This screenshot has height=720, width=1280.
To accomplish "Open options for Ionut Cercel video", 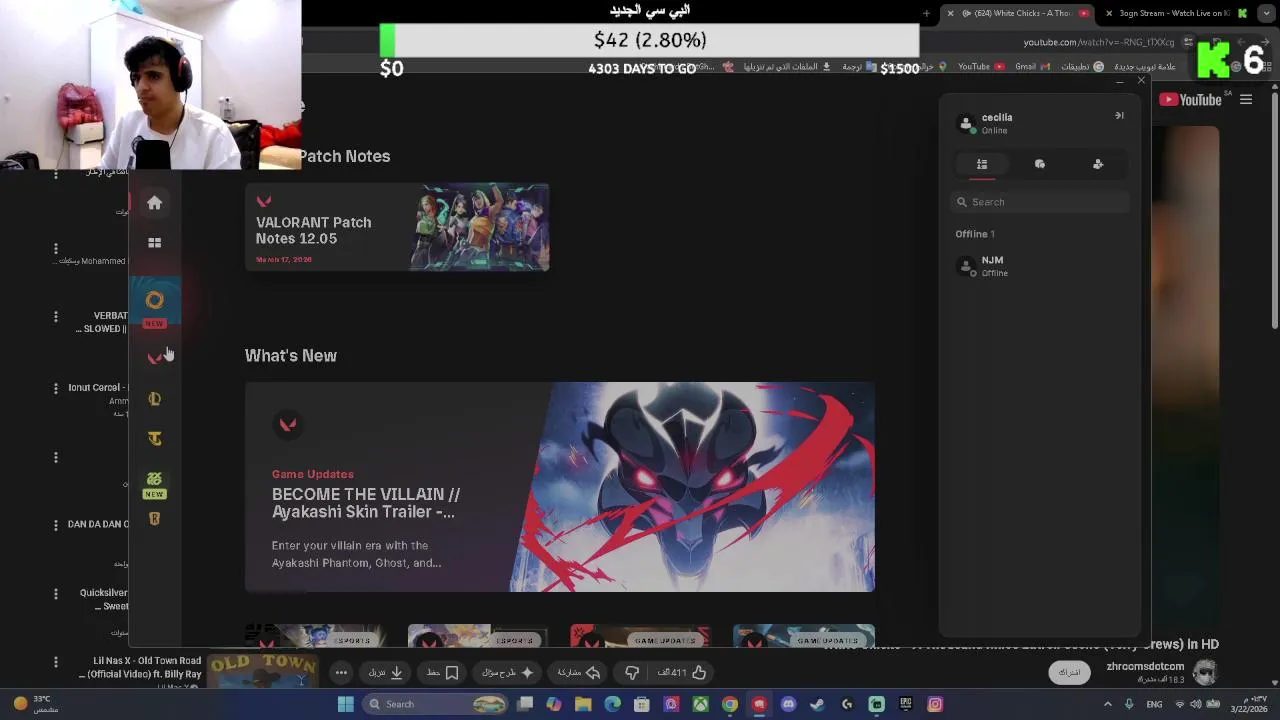I will coord(56,388).
